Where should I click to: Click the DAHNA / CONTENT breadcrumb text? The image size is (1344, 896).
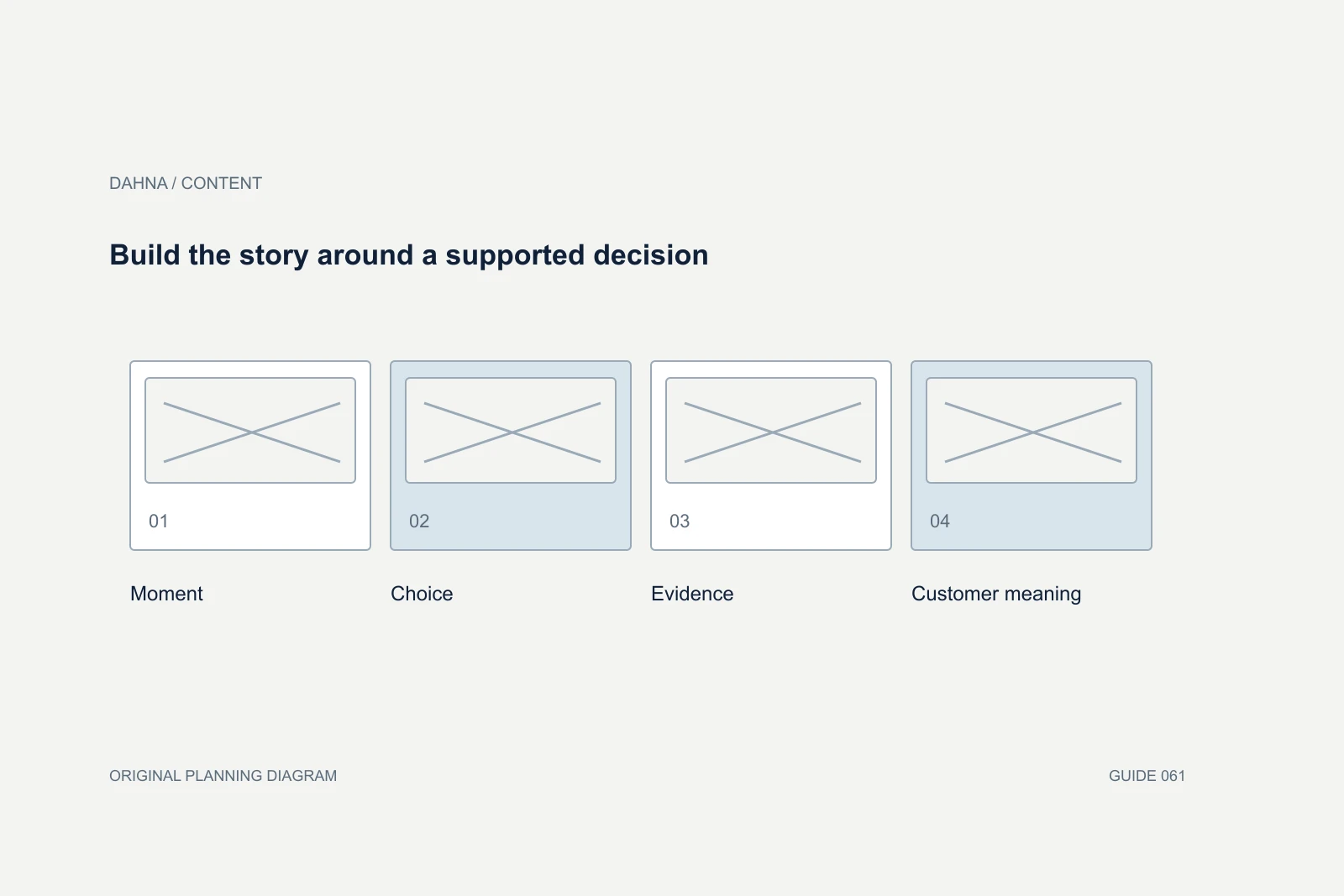coord(186,183)
